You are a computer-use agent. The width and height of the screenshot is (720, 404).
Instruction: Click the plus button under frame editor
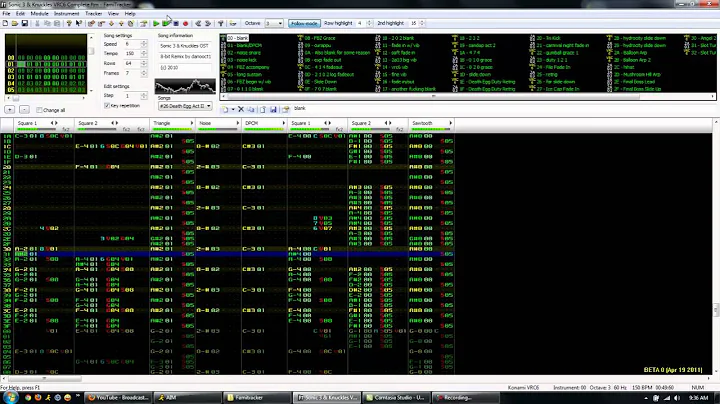10,110
